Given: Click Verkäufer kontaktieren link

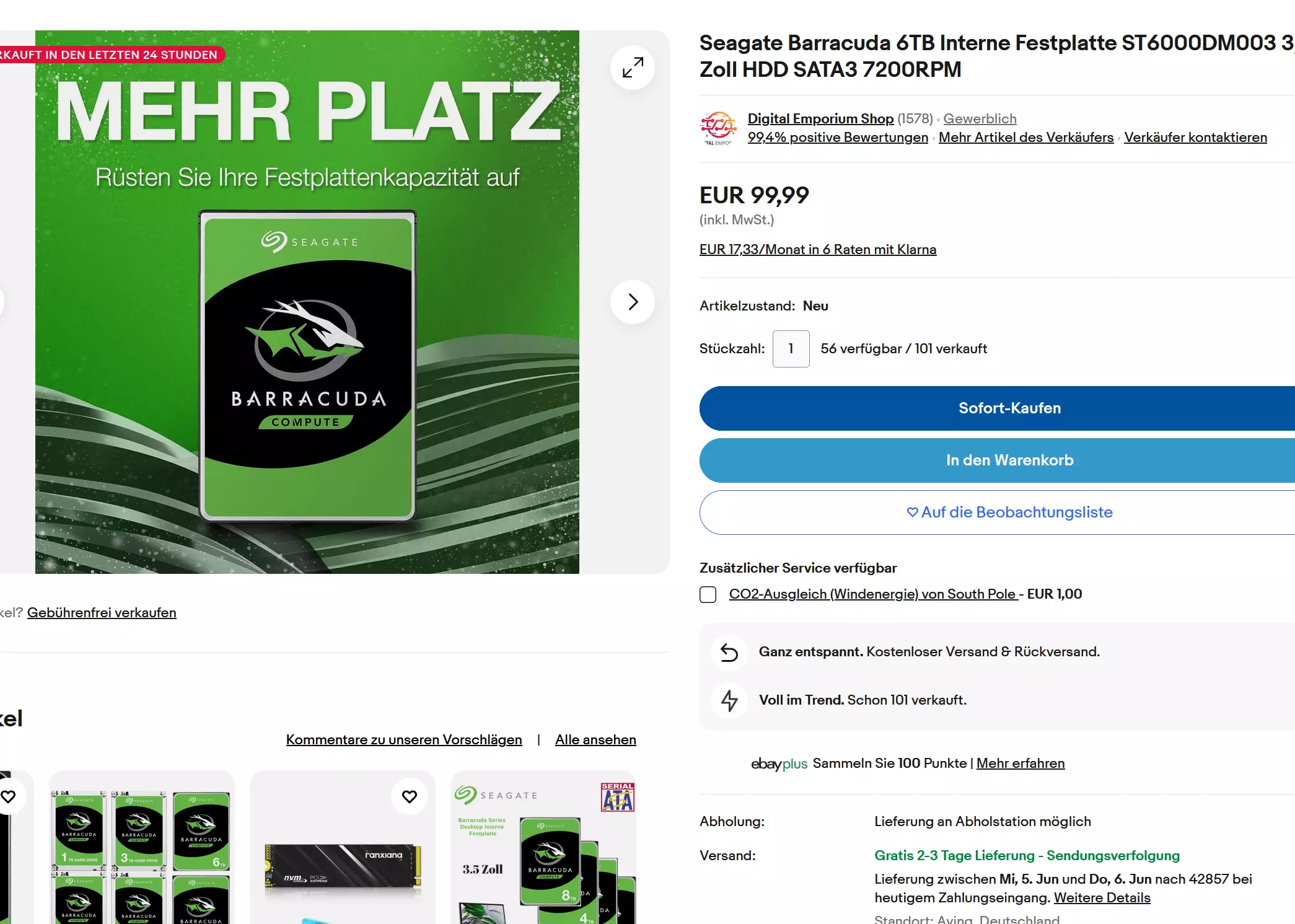Looking at the screenshot, I should tap(1195, 138).
